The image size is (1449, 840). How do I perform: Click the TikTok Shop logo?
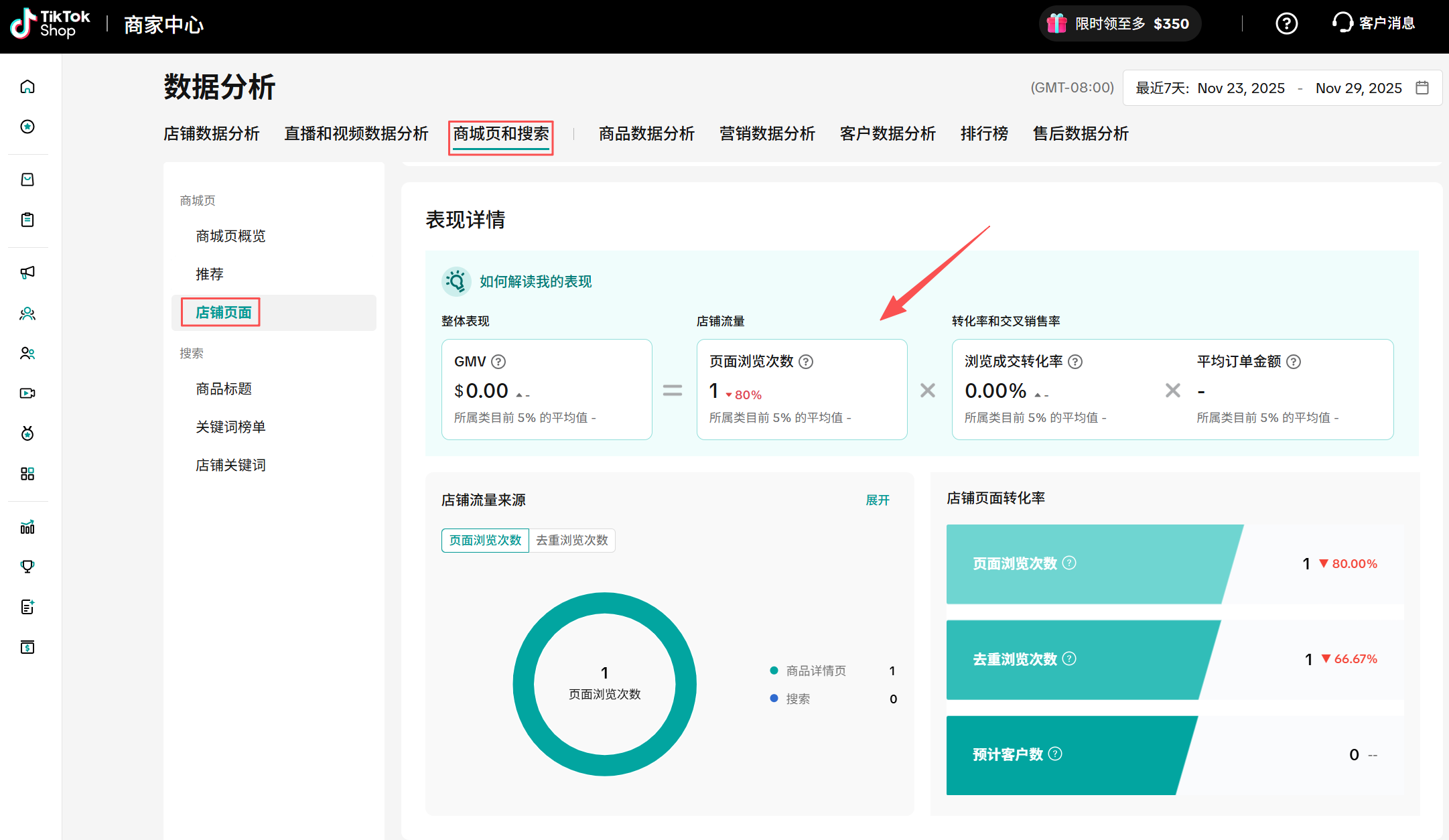50,24
